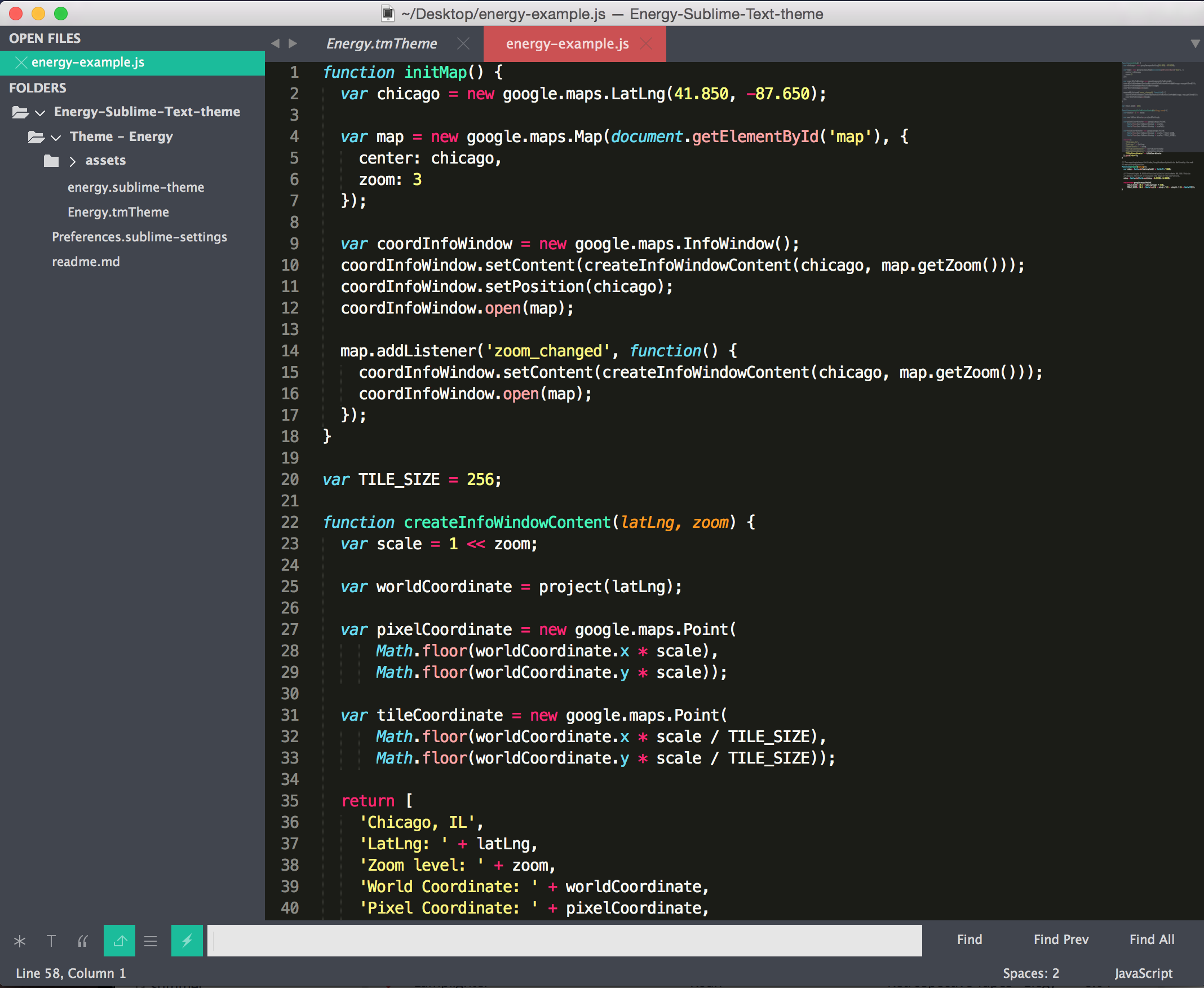Open readme.md from the sidebar

pos(86,262)
